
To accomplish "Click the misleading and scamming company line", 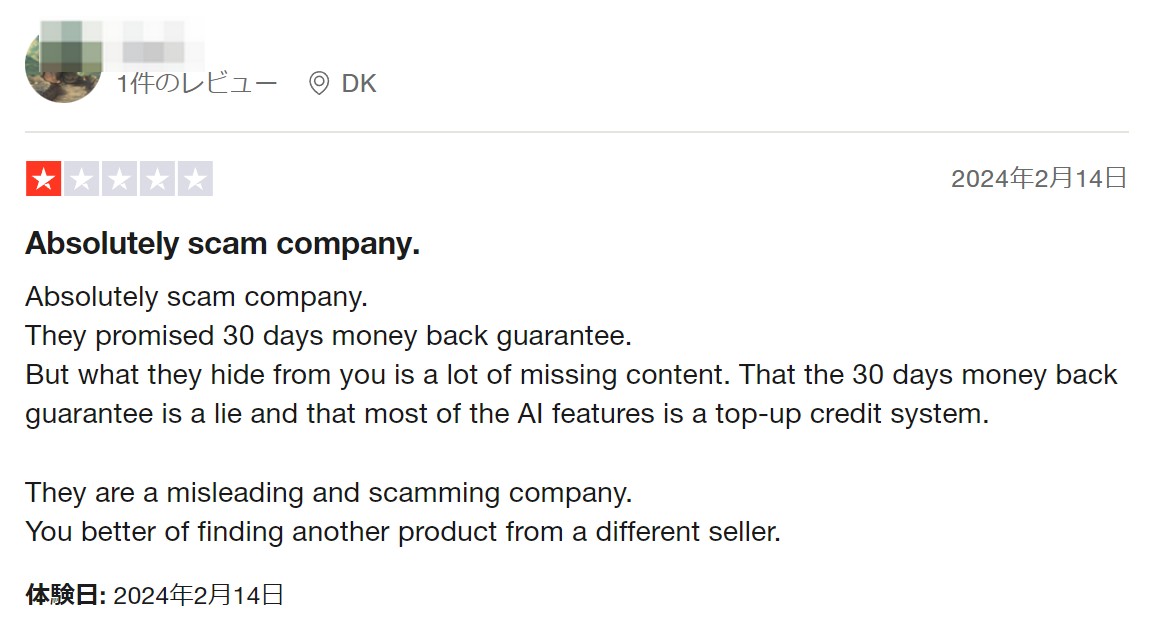I will point(328,492).
